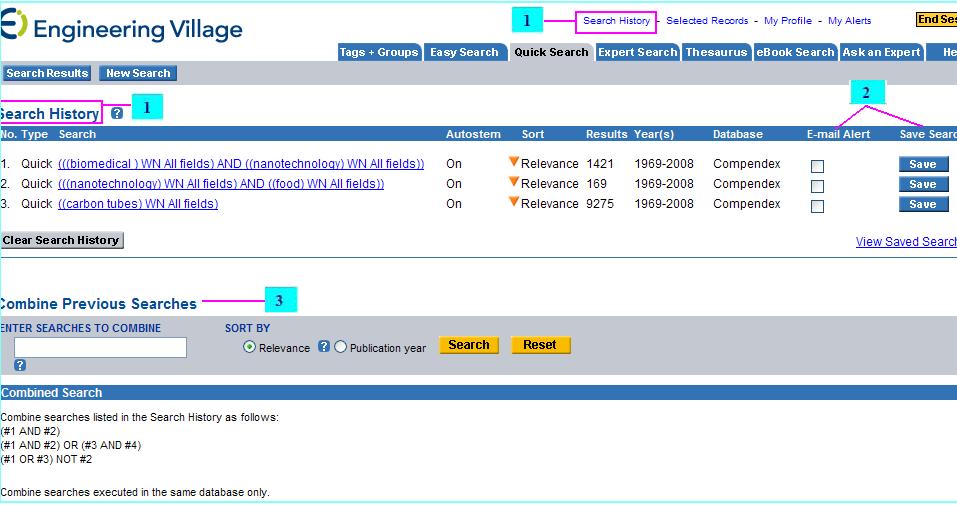Click the End Session button
Image resolution: width=957 pixels, height=505 pixels.
coord(936,20)
